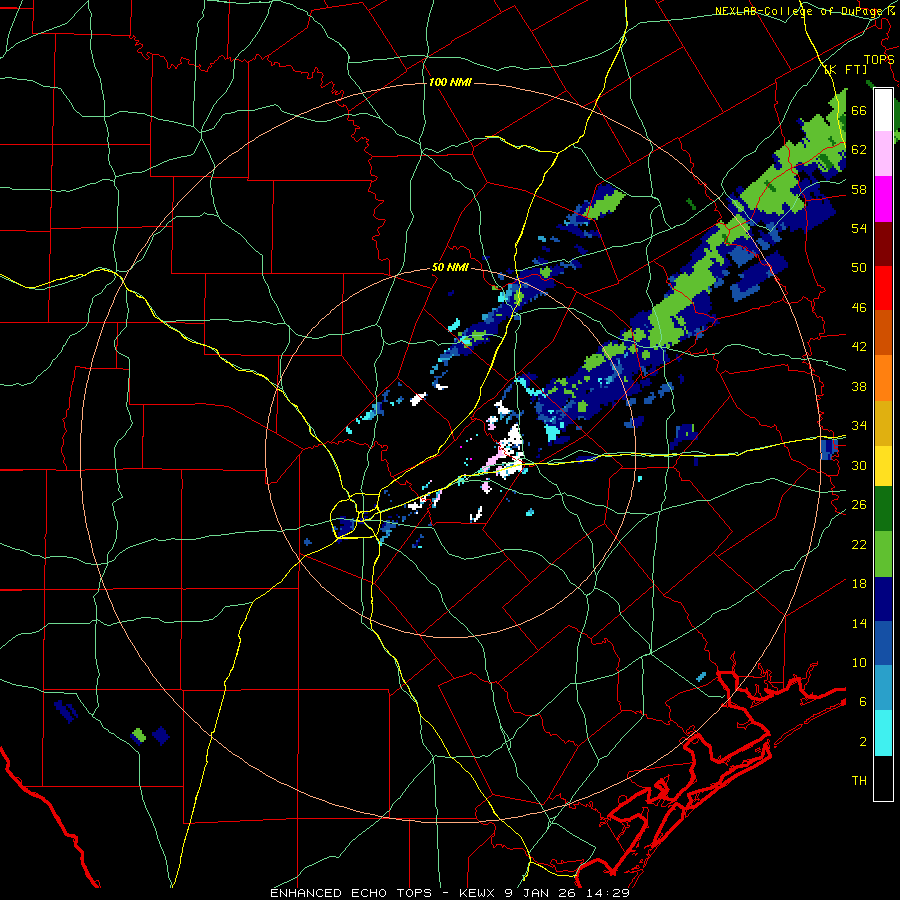Click the "TH" legend label
Image resolution: width=900 pixels, height=900 pixels.
click(x=859, y=781)
